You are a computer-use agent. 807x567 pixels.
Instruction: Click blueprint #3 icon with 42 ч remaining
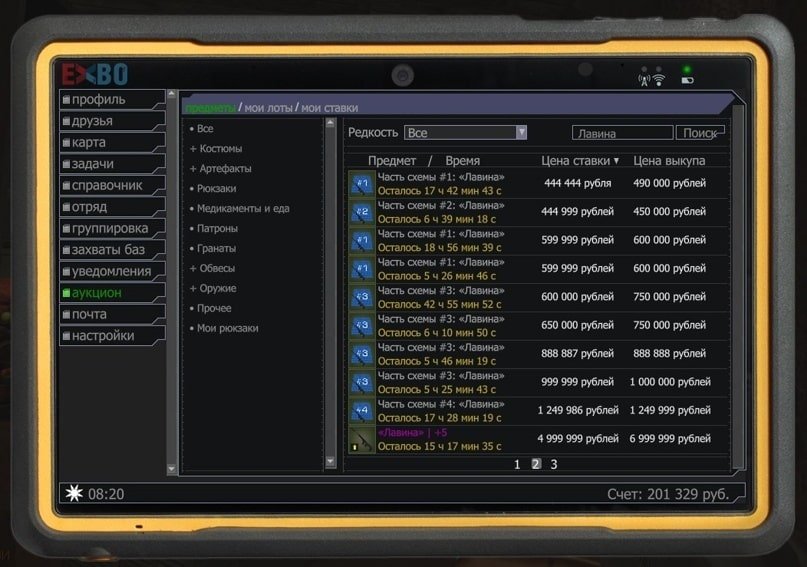pyautogui.click(x=362, y=297)
